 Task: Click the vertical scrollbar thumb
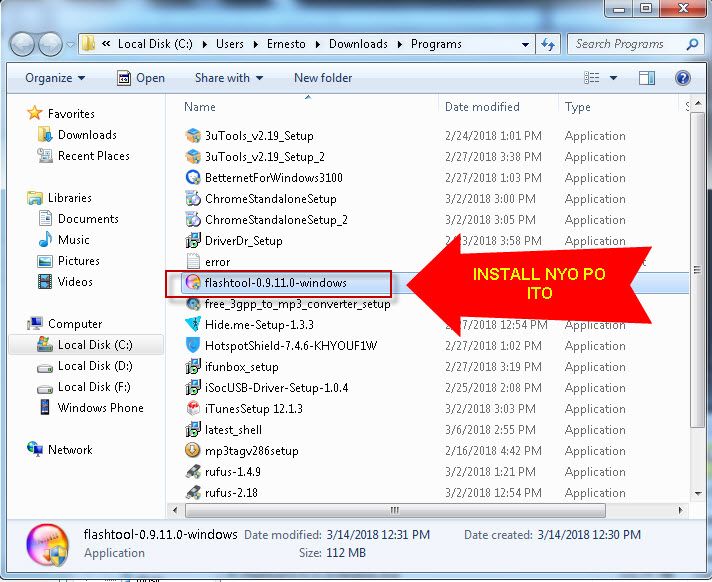(697, 270)
